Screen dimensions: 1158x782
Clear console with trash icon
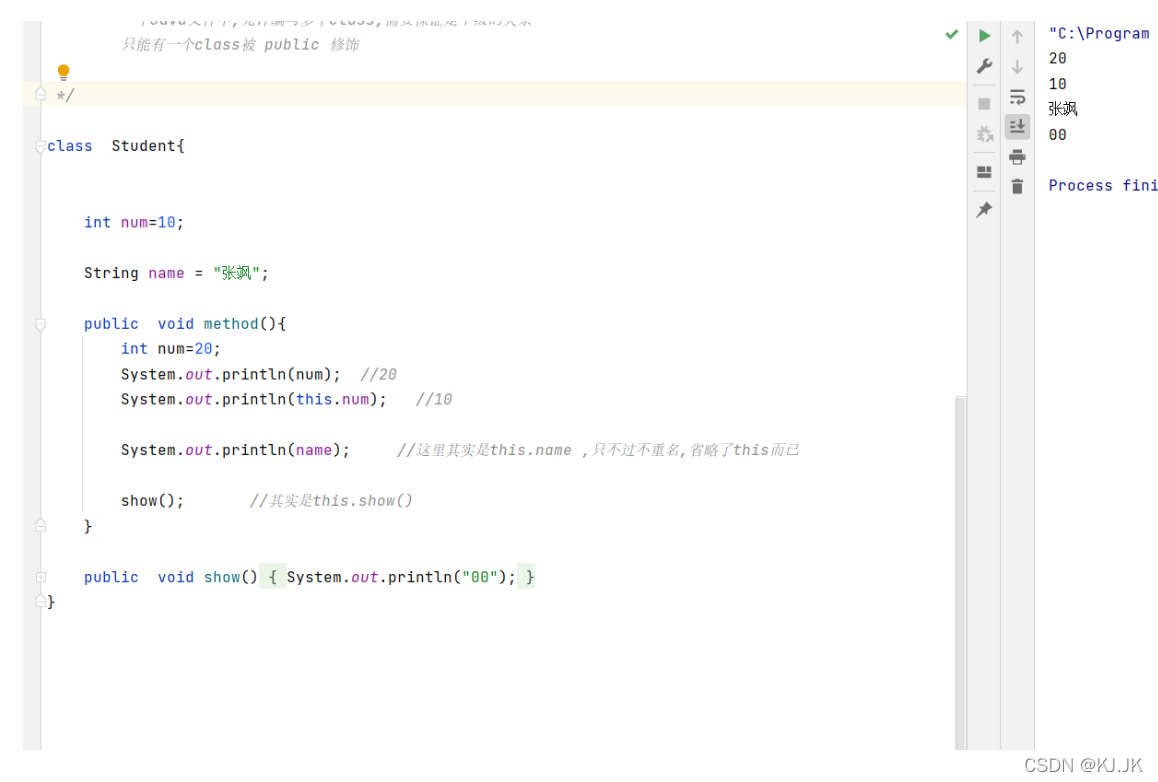pos(1018,187)
